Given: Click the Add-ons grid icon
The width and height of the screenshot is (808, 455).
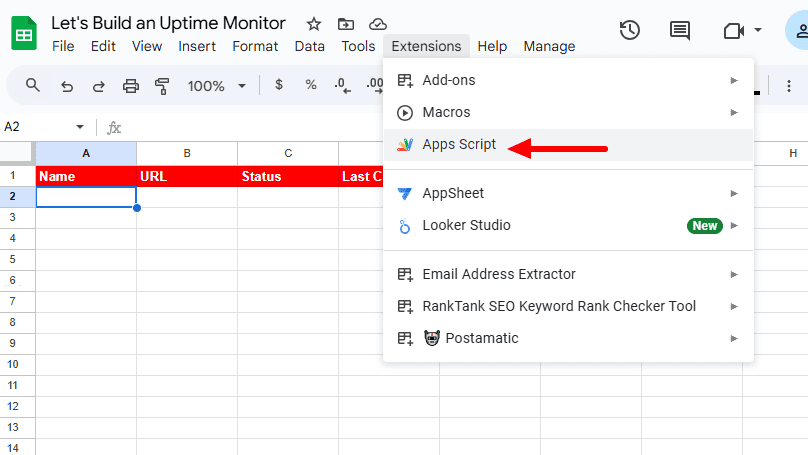Looking at the screenshot, I should [405, 80].
